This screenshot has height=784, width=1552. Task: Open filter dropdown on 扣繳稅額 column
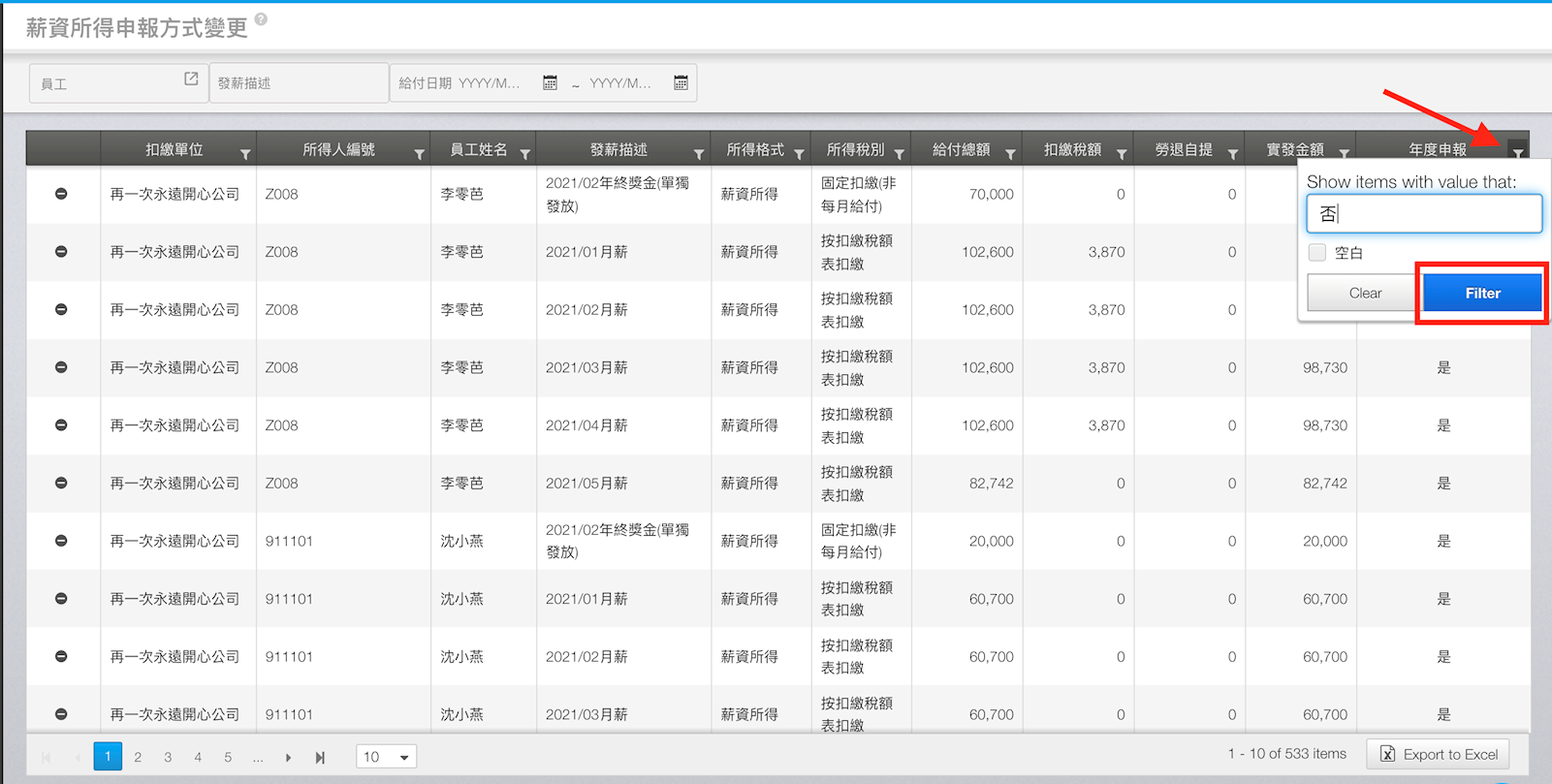pyautogui.click(x=1122, y=154)
